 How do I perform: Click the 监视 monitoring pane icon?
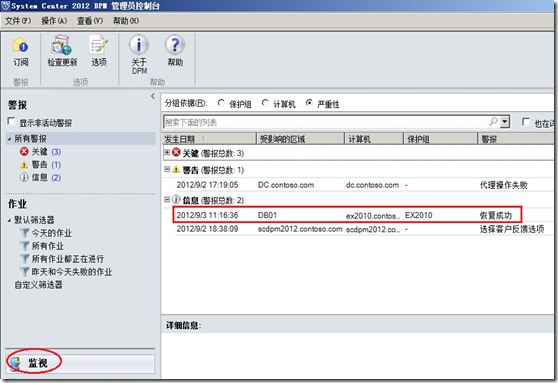(15, 363)
